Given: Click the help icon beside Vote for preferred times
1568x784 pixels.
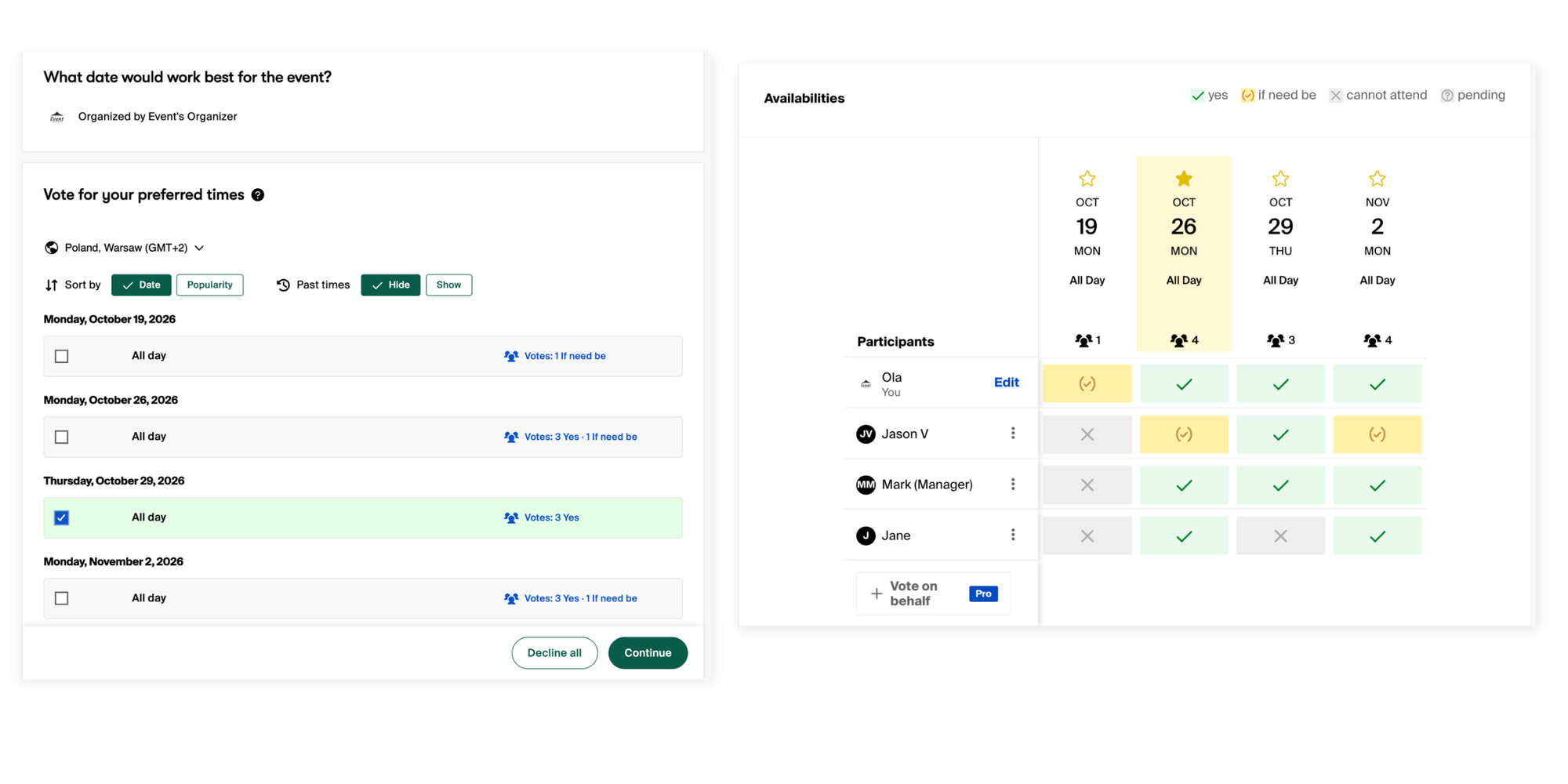Looking at the screenshot, I should click(258, 195).
